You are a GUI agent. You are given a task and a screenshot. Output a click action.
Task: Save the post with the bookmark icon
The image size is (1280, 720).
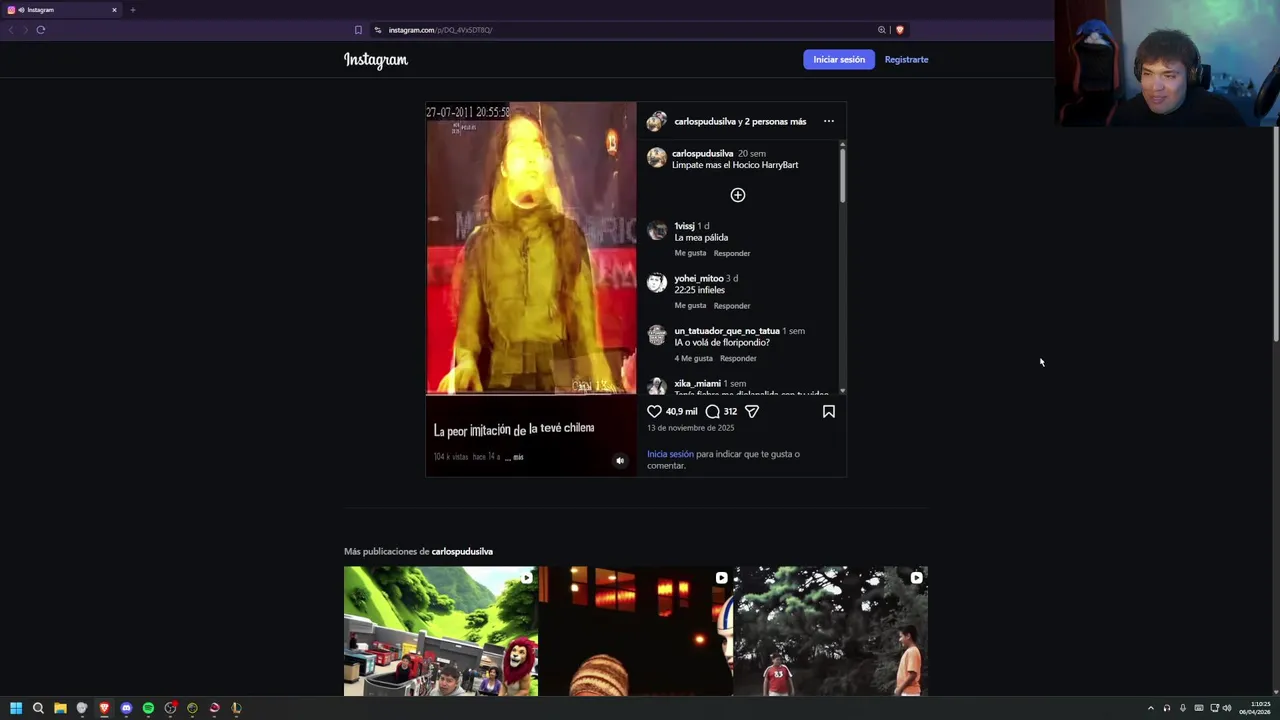tap(829, 411)
